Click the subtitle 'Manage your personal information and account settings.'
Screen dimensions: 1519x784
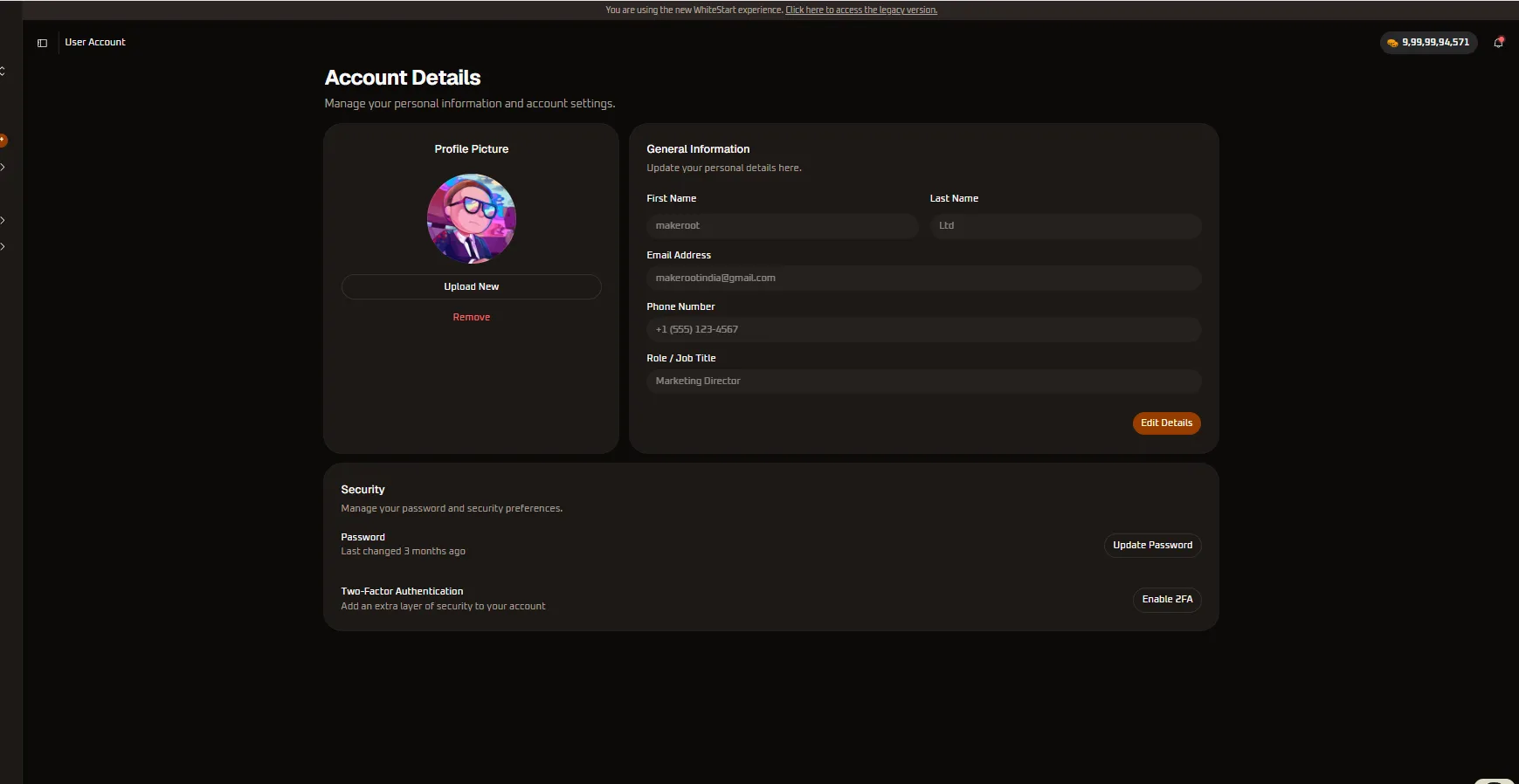pos(470,104)
